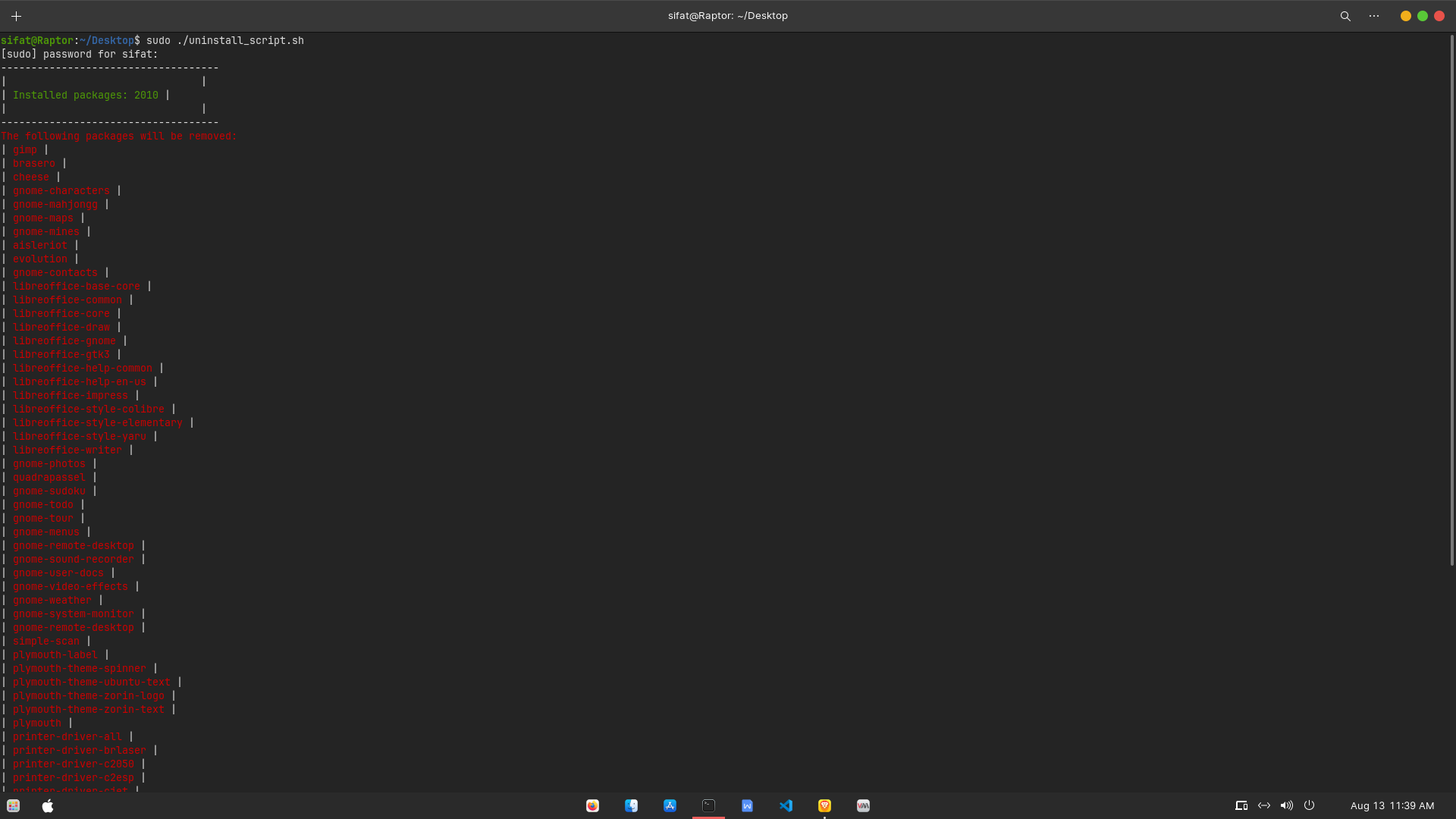Click the battery status icon in menu bar
The height and width of the screenshot is (819, 1456).
1309,805
